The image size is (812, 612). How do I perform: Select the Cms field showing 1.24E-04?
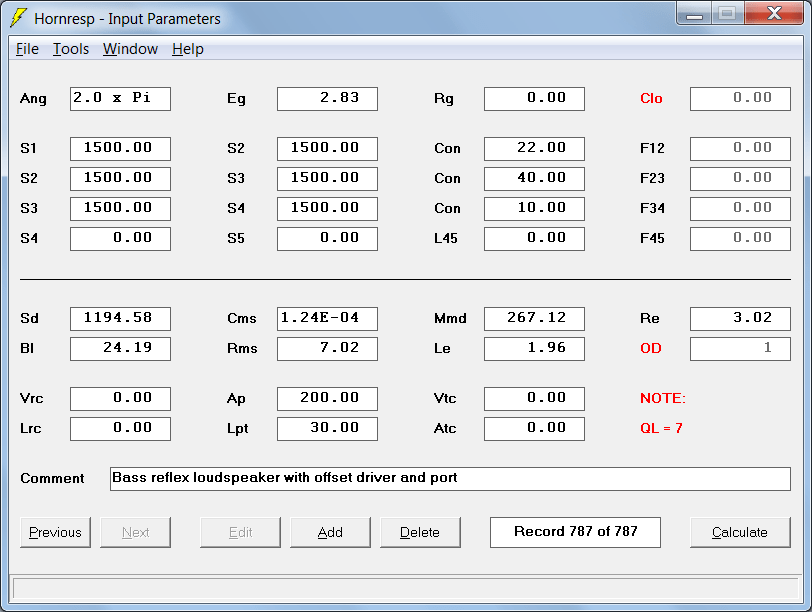pos(327,319)
